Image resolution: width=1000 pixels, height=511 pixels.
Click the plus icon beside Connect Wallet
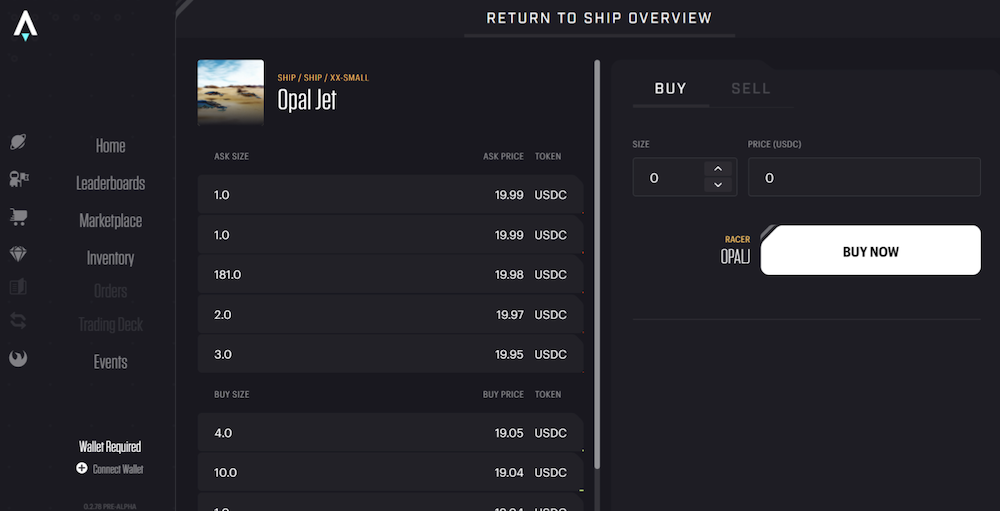pyautogui.click(x=82, y=468)
